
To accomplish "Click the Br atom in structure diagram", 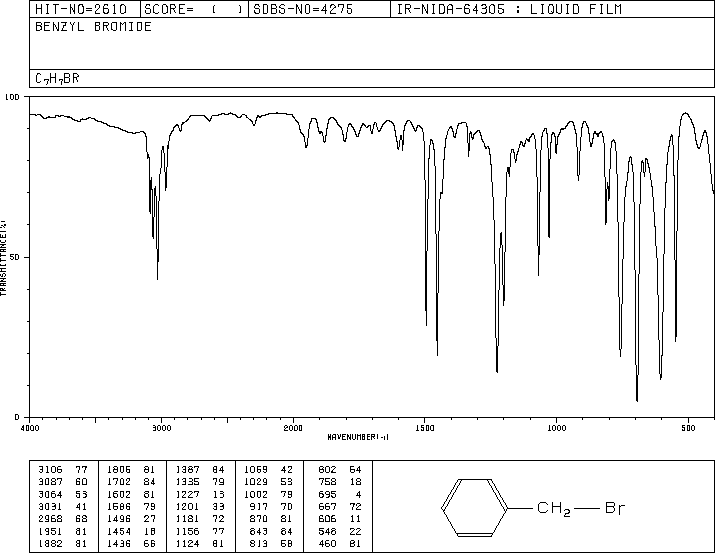I will tap(615, 508).
